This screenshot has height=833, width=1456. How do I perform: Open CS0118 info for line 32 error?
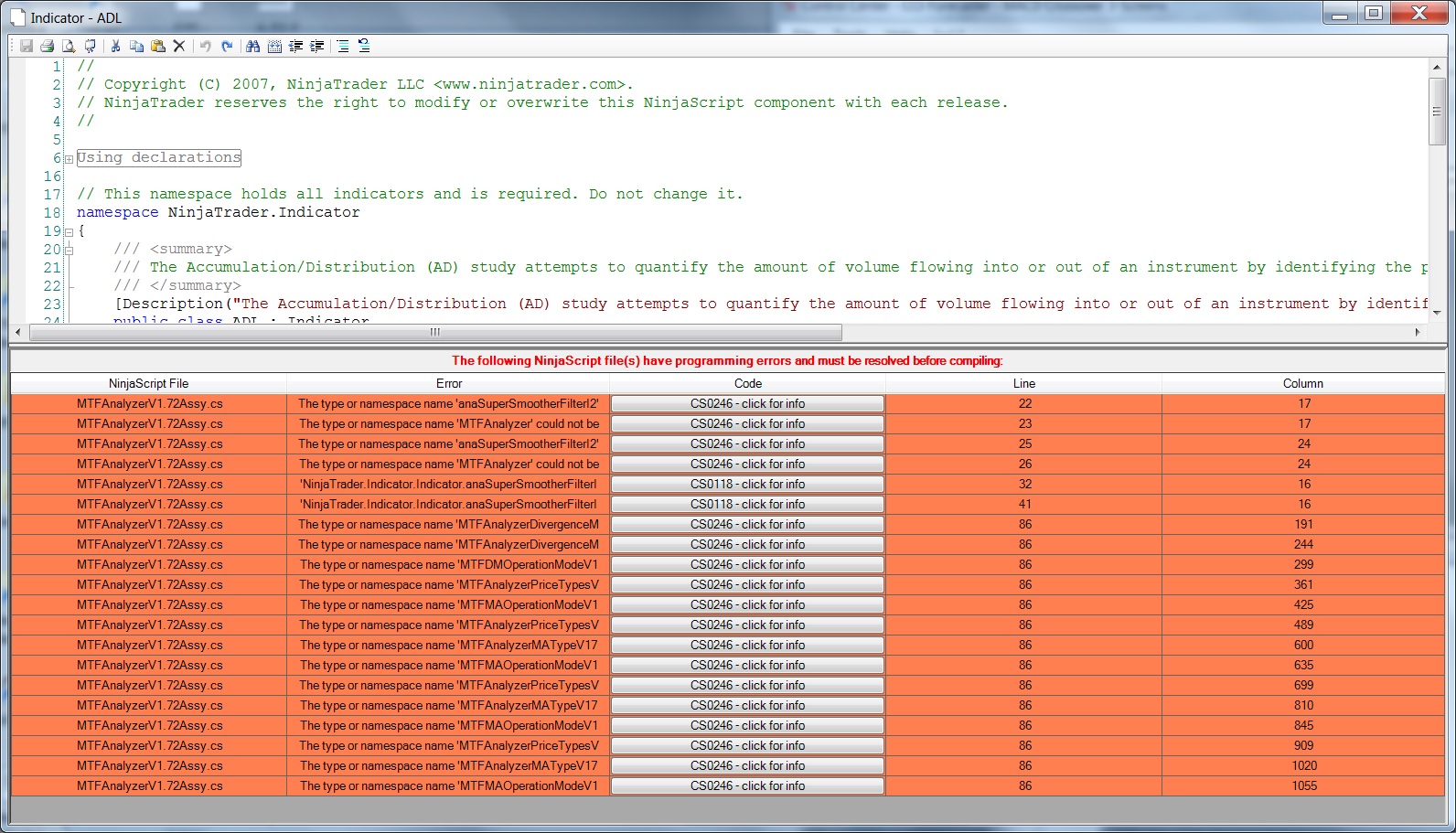tap(747, 485)
